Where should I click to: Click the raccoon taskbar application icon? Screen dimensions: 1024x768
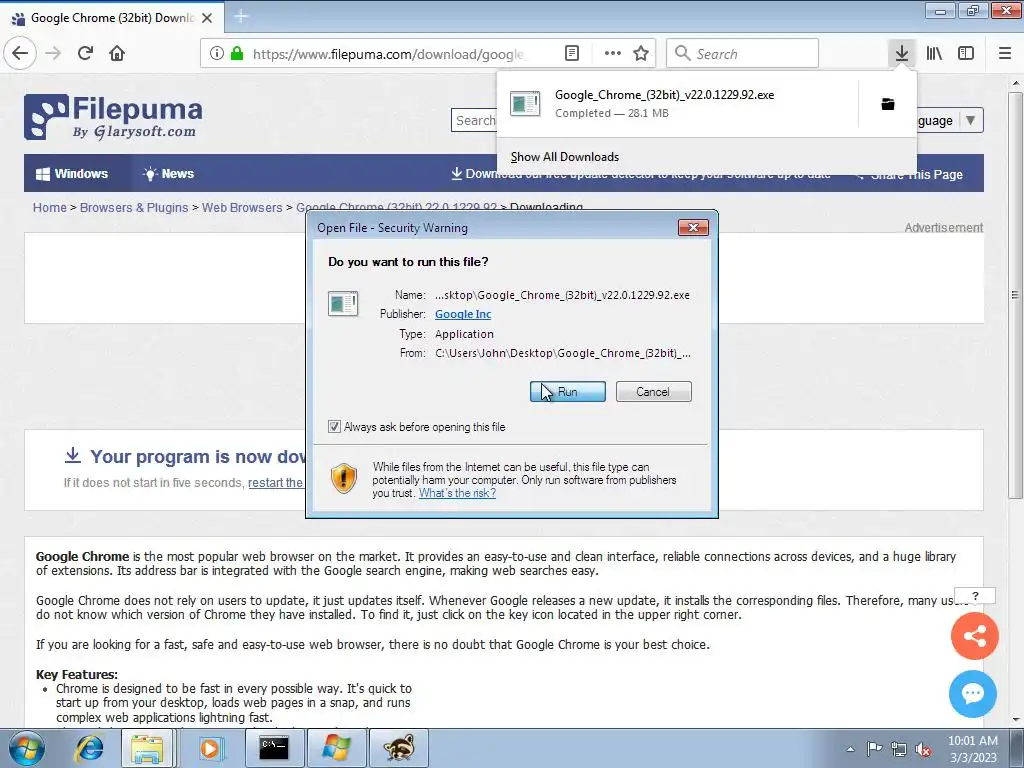[x=398, y=748]
